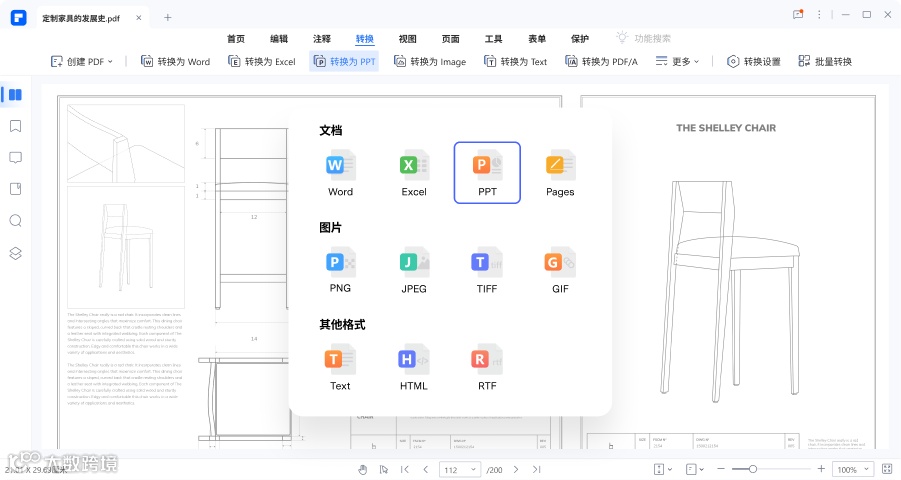Open the attachments panel in sidebar
The width and height of the screenshot is (901, 480).
tap(16, 189)
